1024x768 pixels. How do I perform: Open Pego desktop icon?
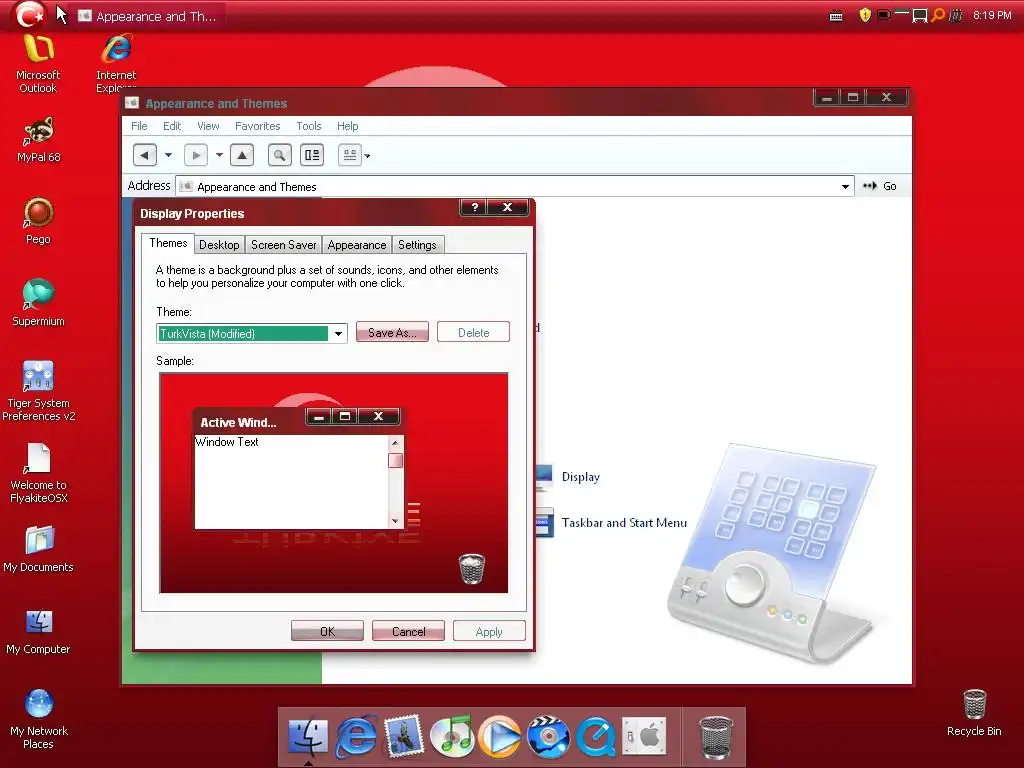coord(38,221)
